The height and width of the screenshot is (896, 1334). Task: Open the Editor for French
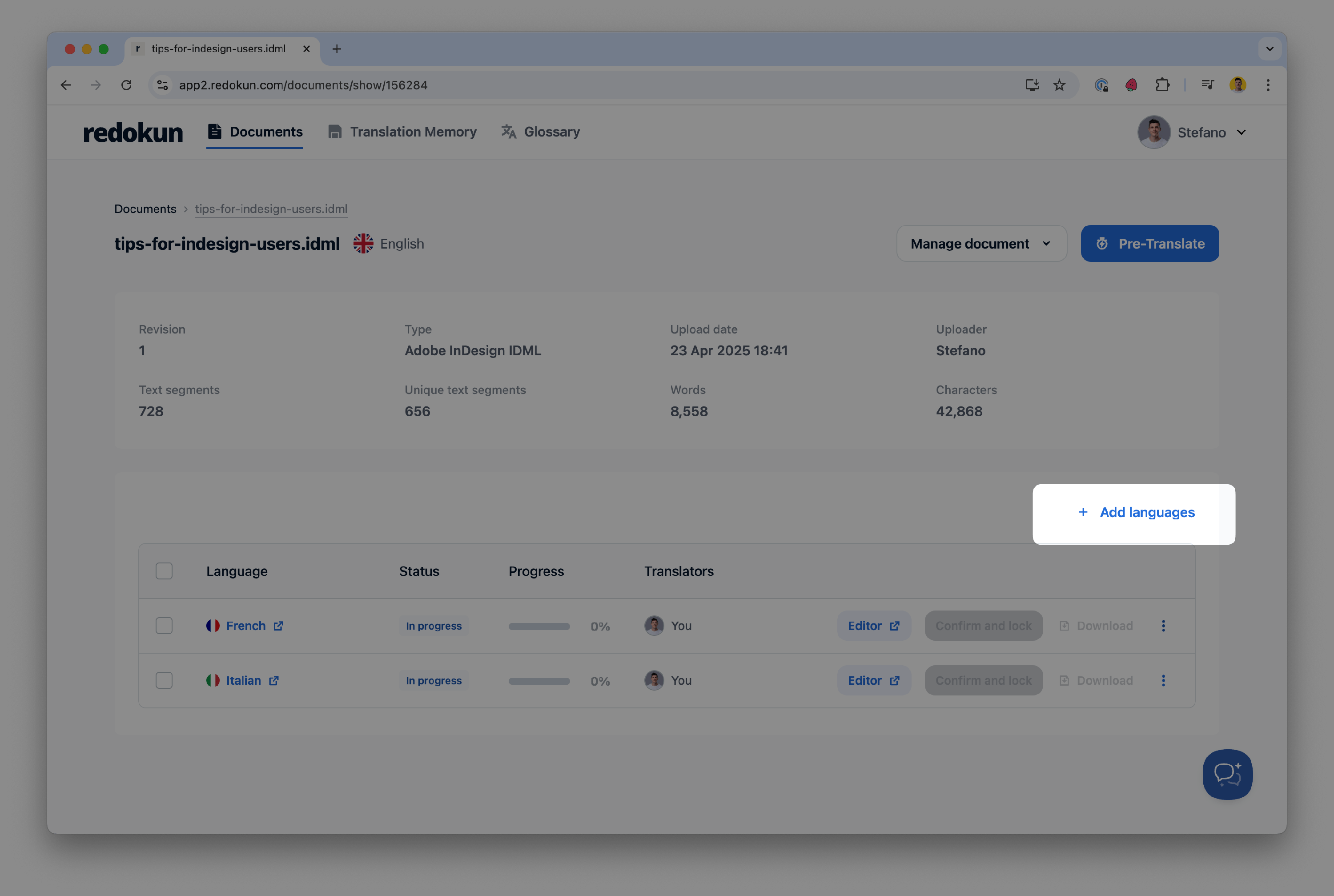pyautogui.click(x=873, y=626)
